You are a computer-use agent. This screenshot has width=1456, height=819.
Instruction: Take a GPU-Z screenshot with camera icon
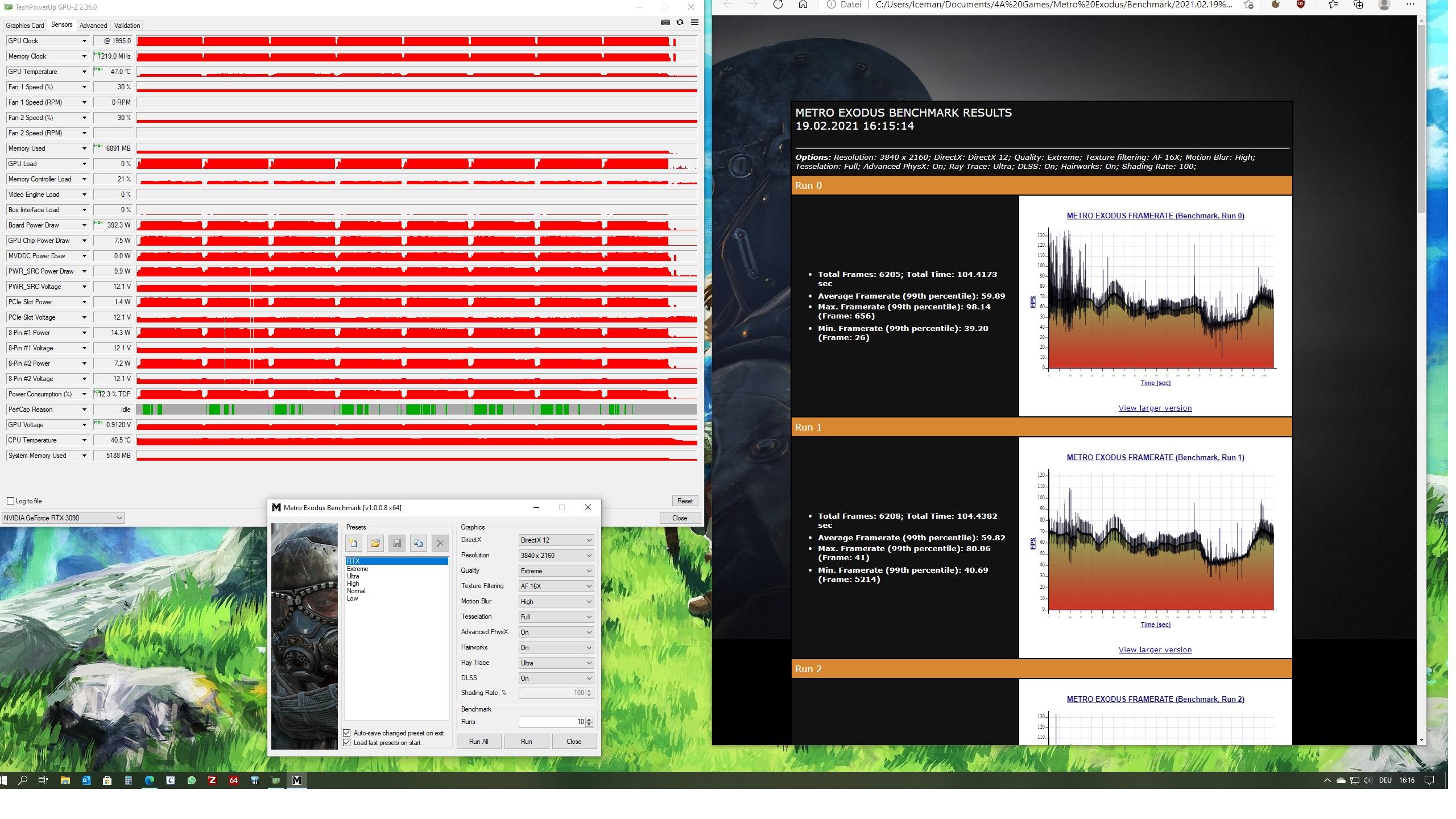(x=665, y=22)
